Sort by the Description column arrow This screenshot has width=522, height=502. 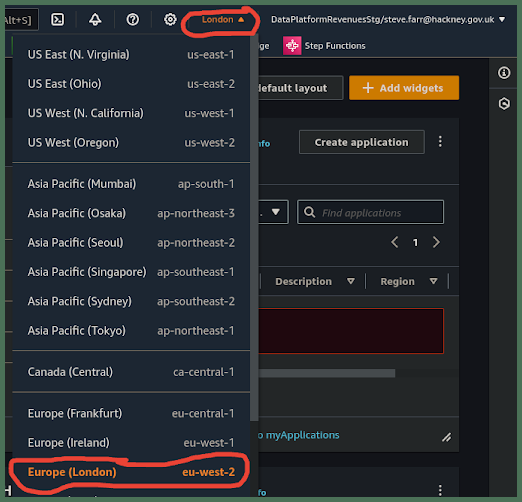(x=351, y=281)
